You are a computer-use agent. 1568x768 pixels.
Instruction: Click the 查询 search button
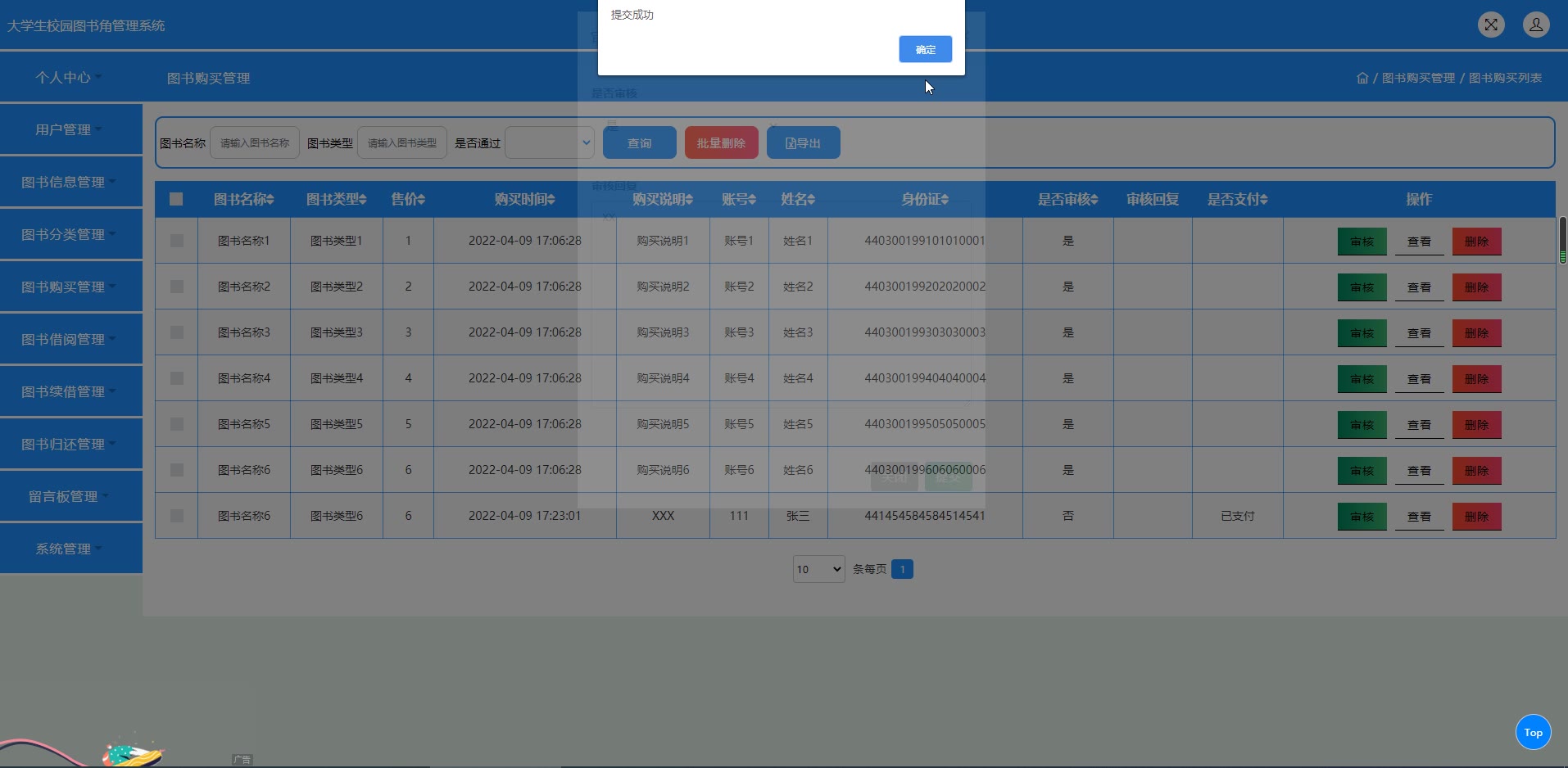[x=640, y=142]
